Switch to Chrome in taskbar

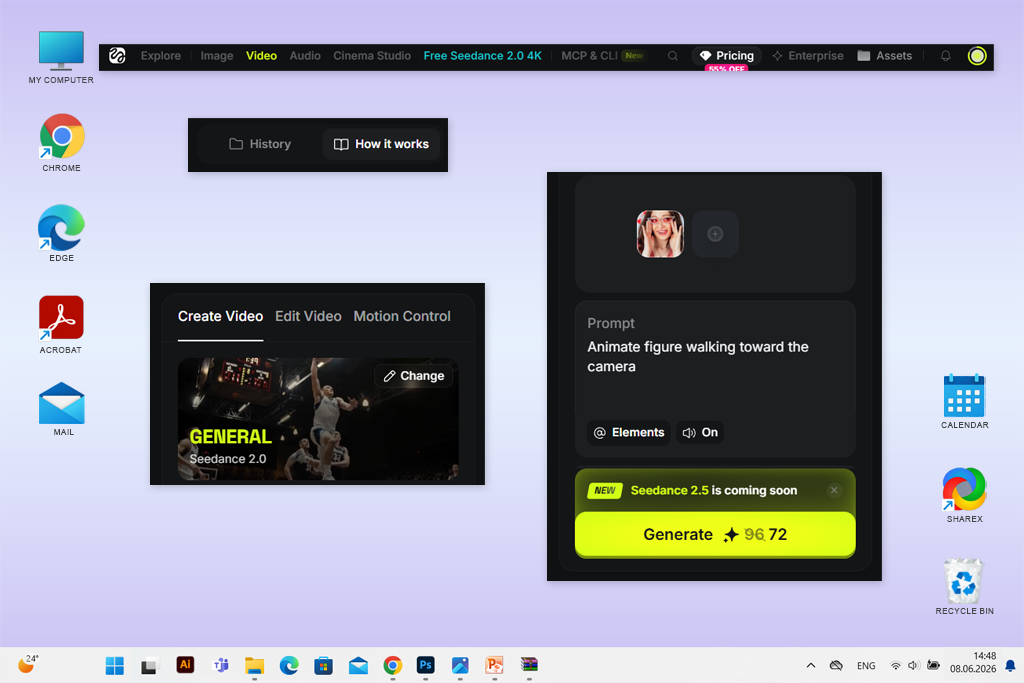392,665
